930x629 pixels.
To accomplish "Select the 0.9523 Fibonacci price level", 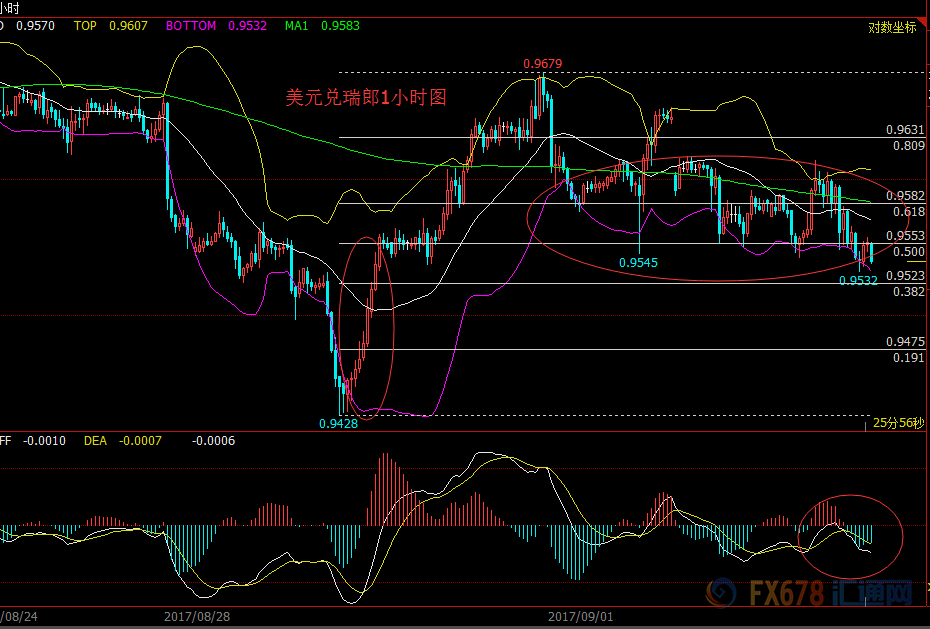I will tap(905, 276).
